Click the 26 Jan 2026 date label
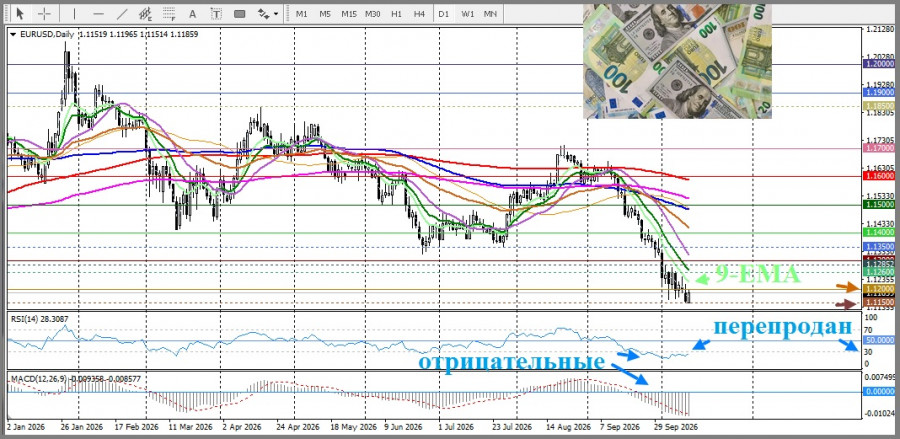Image resolution: width=900 pixels, height=439 pixels. [83, 428]
